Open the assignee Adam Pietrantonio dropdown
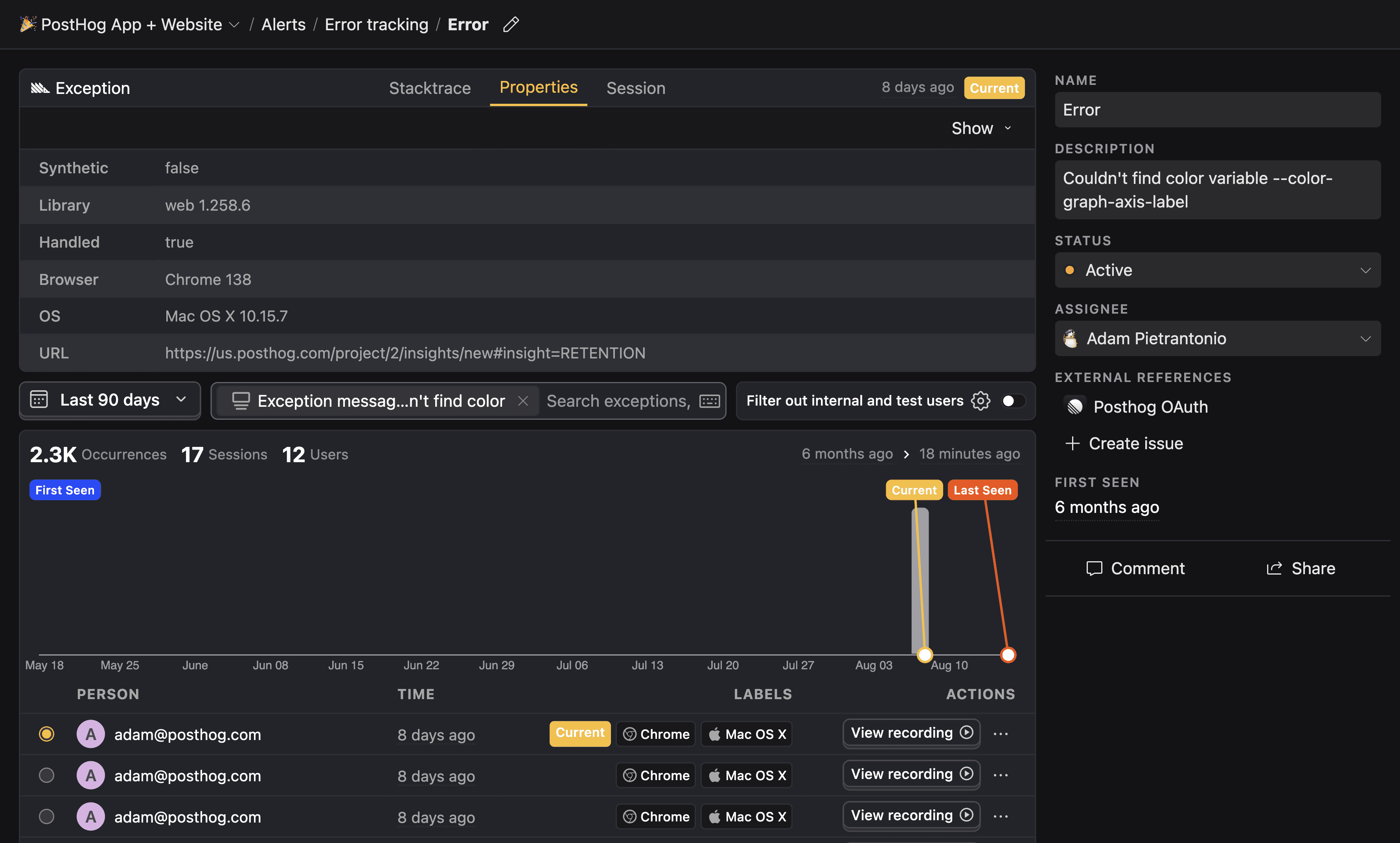This screenshot has width=1400, height=843. [x=1217, y=338]
